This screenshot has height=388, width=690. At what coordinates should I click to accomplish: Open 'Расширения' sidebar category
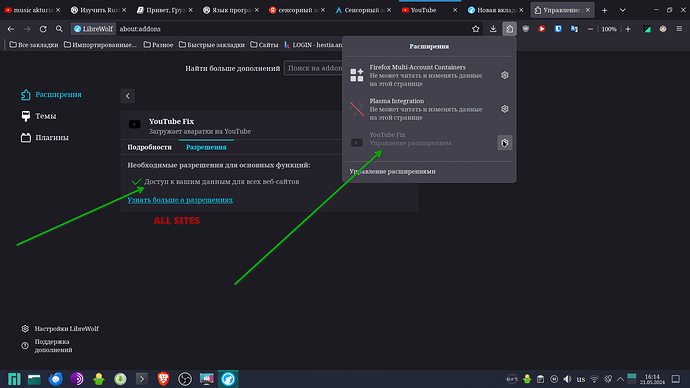[51, 95]
